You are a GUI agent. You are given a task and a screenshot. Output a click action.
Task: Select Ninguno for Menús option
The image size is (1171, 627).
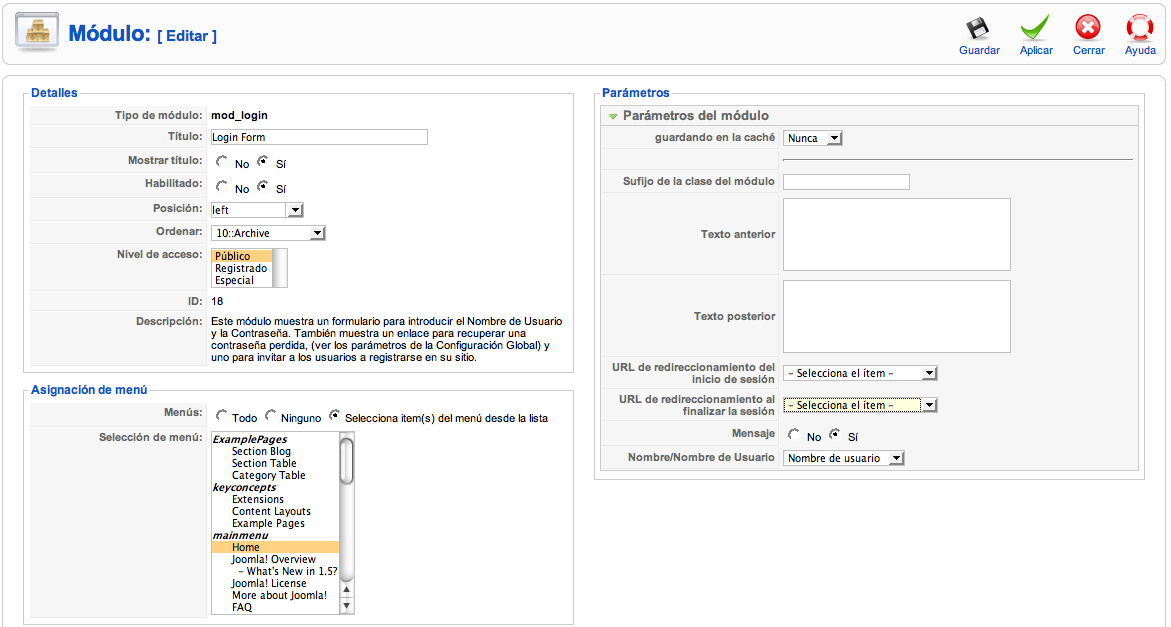point(270,416)
